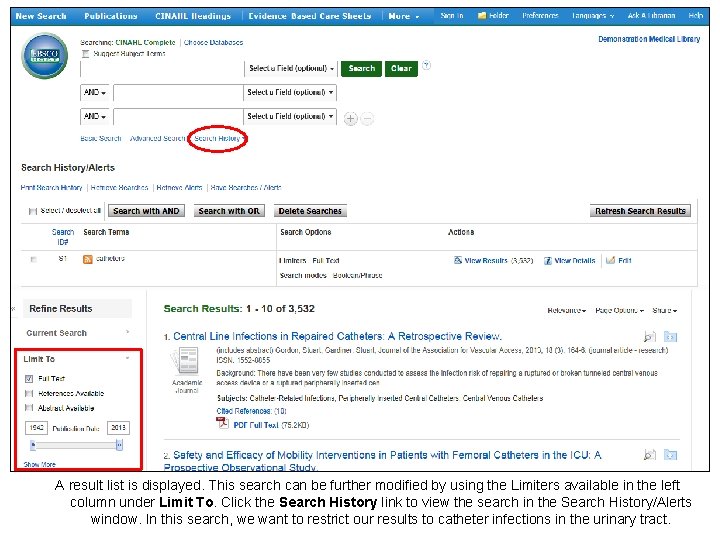The height and width of the screenshot is (540, 720).
Task: Open Preferences
Action: (540, 16)
